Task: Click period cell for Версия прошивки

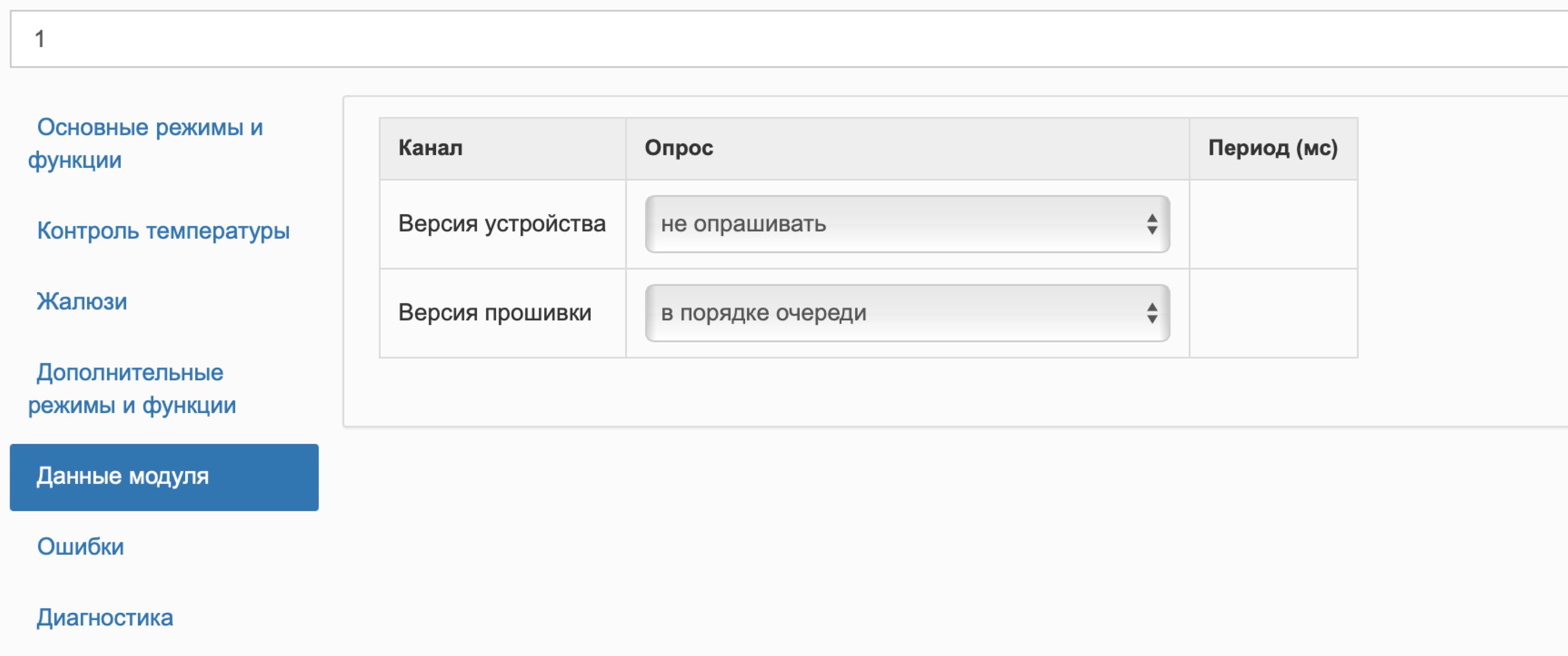Action: pos(1272,313)
